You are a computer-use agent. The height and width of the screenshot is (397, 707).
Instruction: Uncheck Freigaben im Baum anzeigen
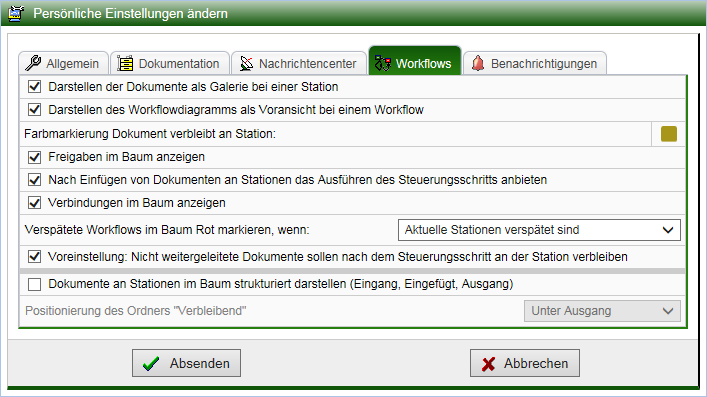click(x=34, y=157)
